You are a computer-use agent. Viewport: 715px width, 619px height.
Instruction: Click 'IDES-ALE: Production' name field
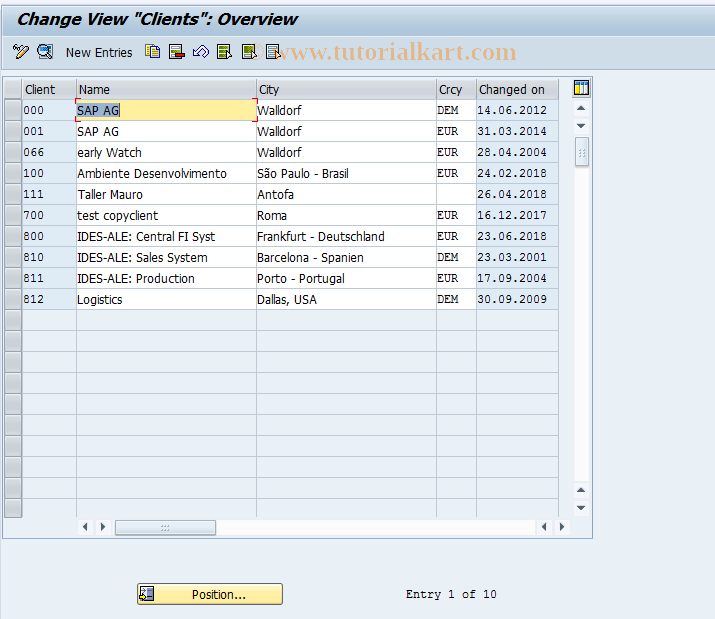pos(166,278)
